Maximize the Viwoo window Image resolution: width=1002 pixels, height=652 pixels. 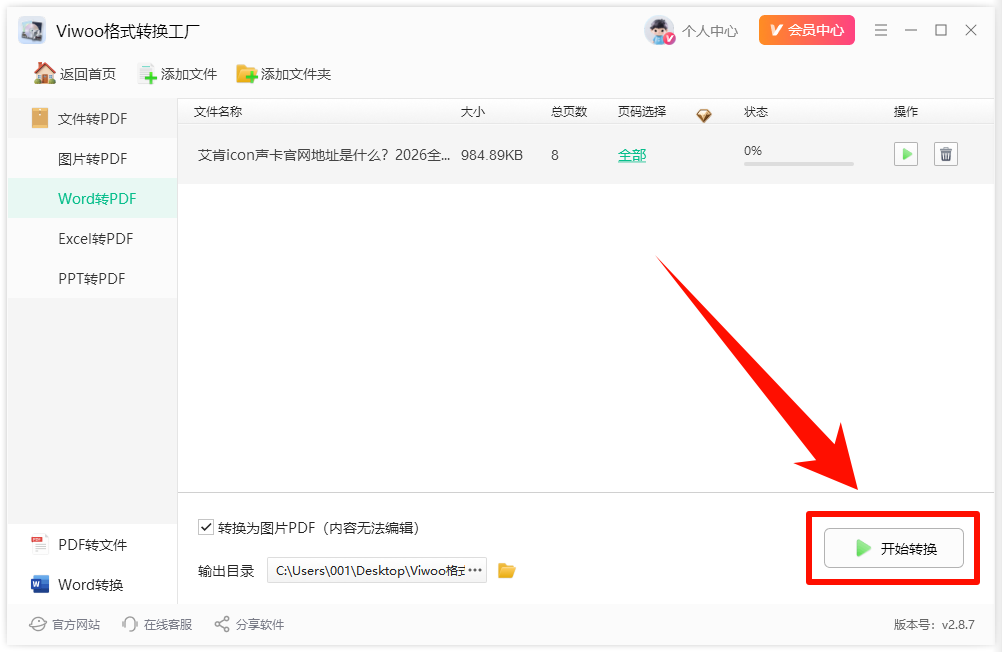(941, 30)
